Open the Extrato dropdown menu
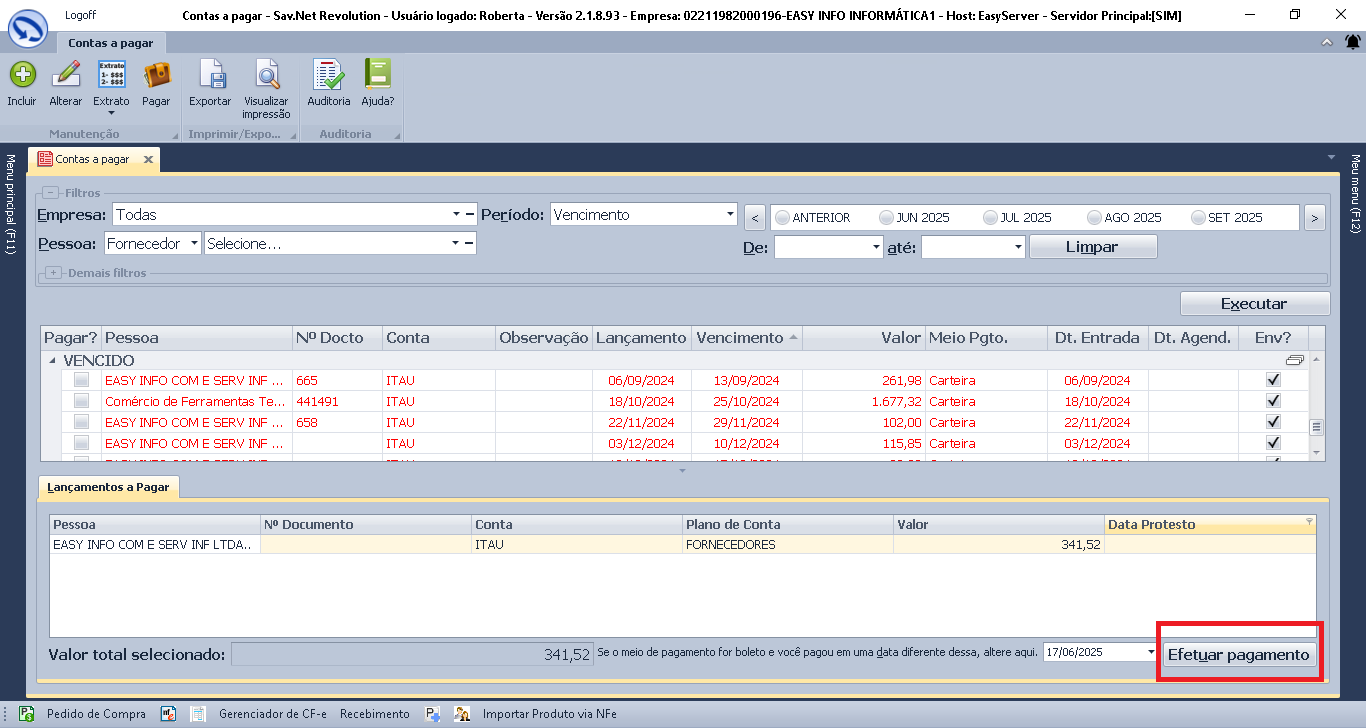 click(111, 112)
